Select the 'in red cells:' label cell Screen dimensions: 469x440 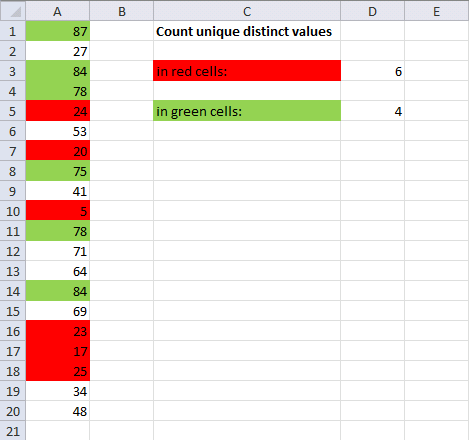coord(247,71)
